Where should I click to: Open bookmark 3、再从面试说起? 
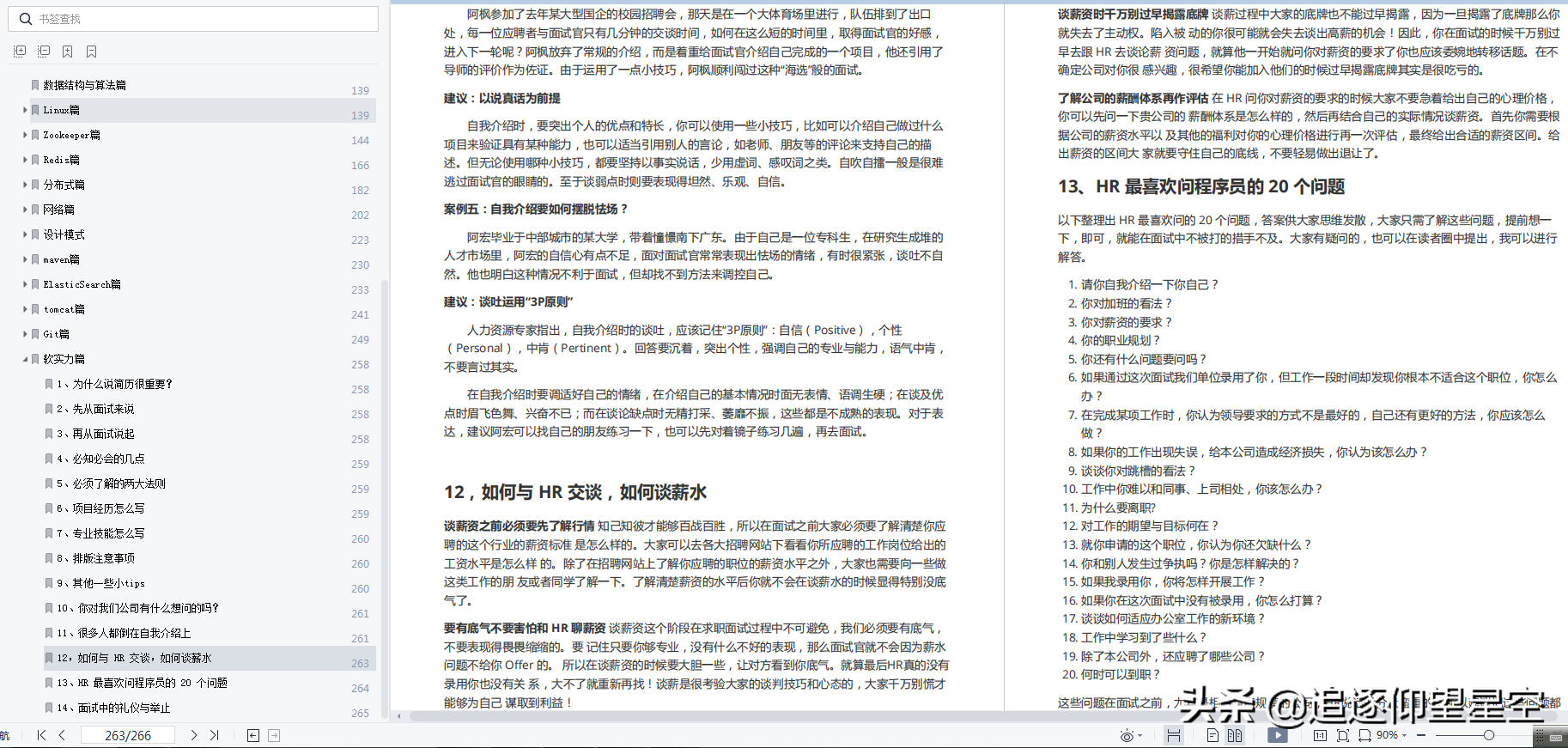pos(95,434)
